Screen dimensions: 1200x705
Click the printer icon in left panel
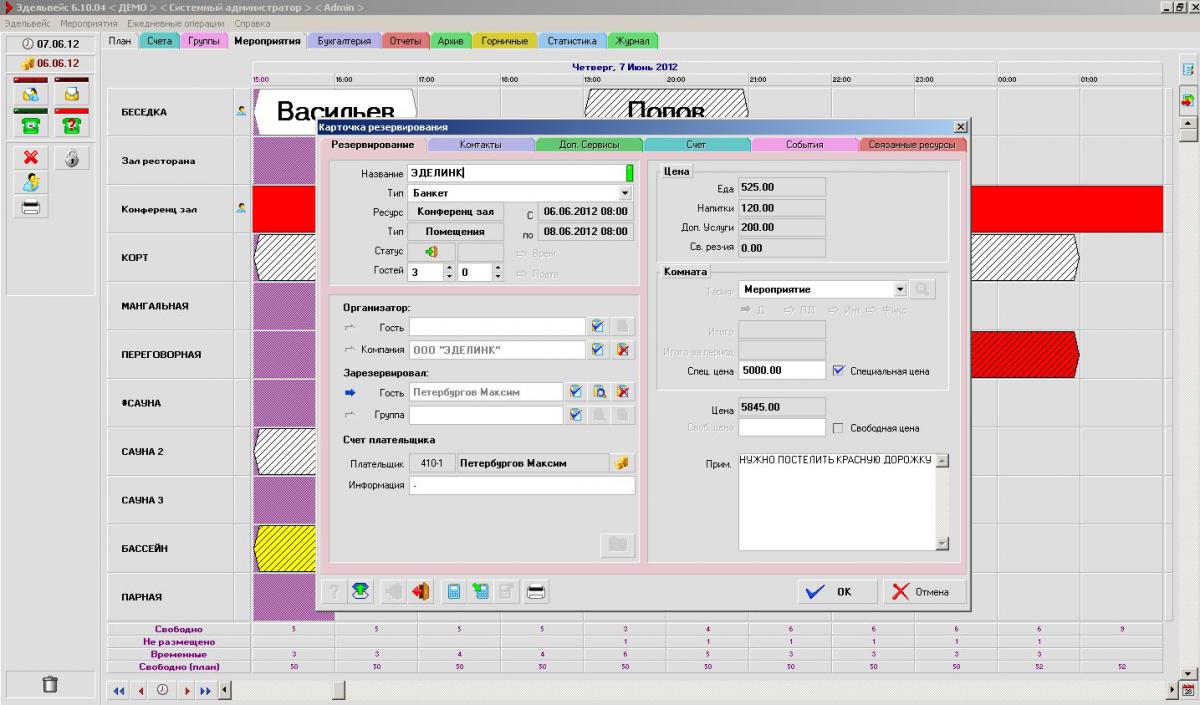point(31,207)
